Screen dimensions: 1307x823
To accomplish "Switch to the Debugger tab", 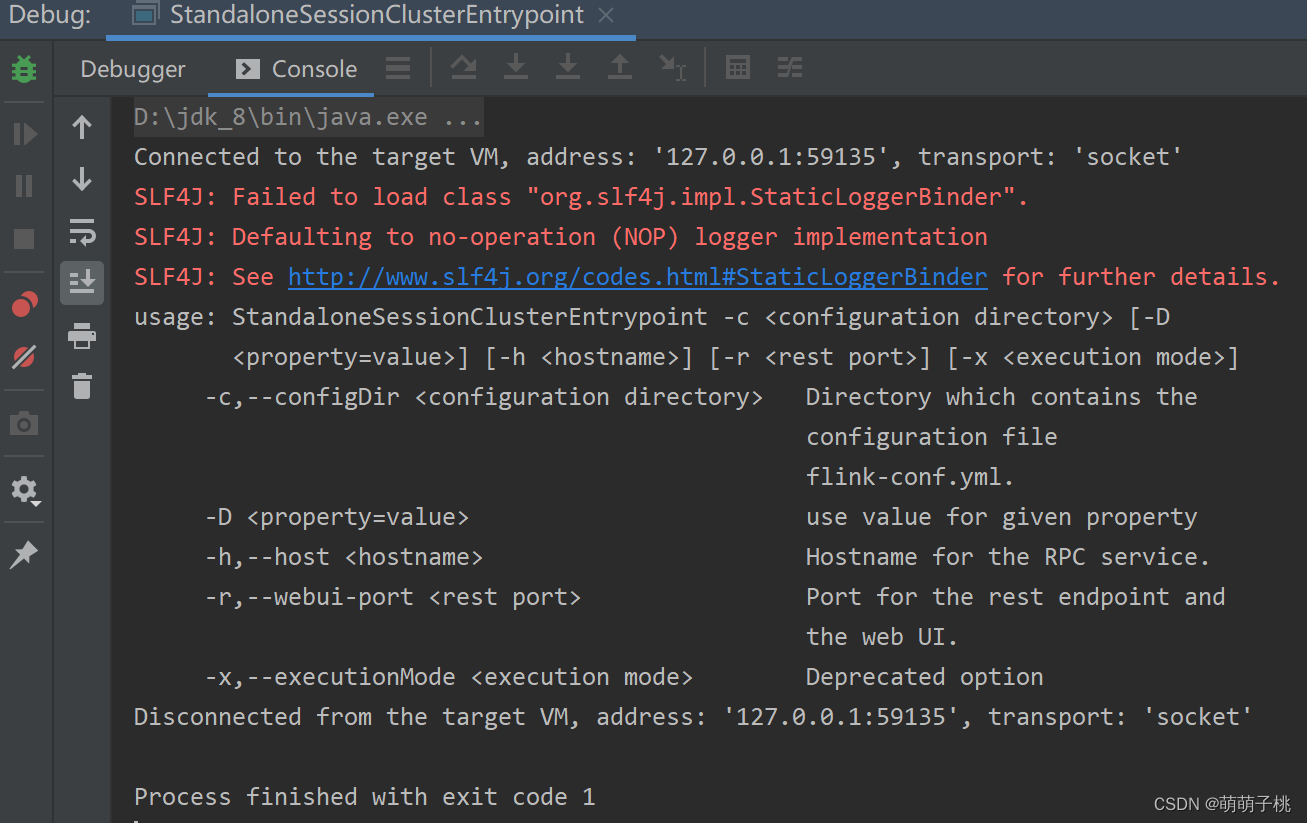I will (133, 69).
